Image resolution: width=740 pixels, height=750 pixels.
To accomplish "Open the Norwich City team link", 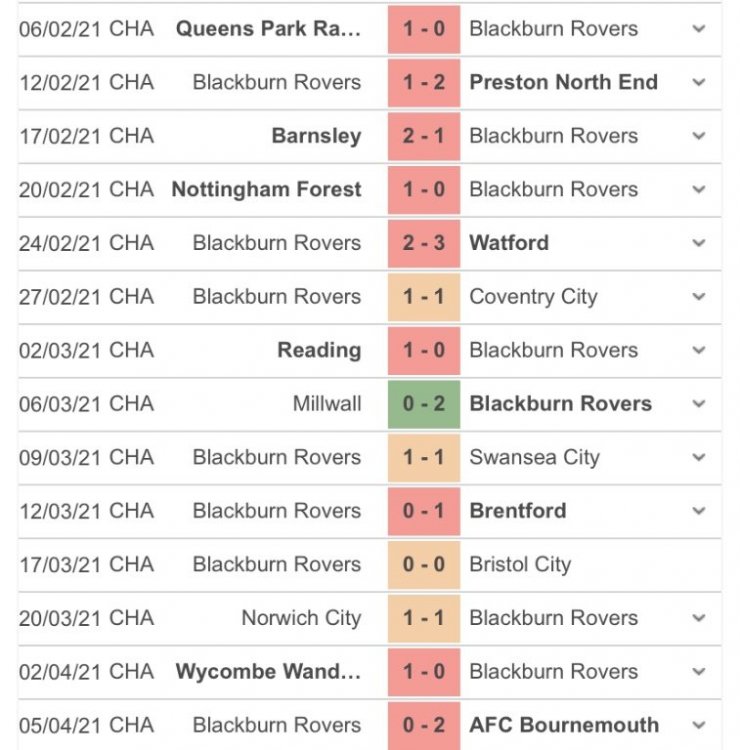I will [x=301, y=618].
